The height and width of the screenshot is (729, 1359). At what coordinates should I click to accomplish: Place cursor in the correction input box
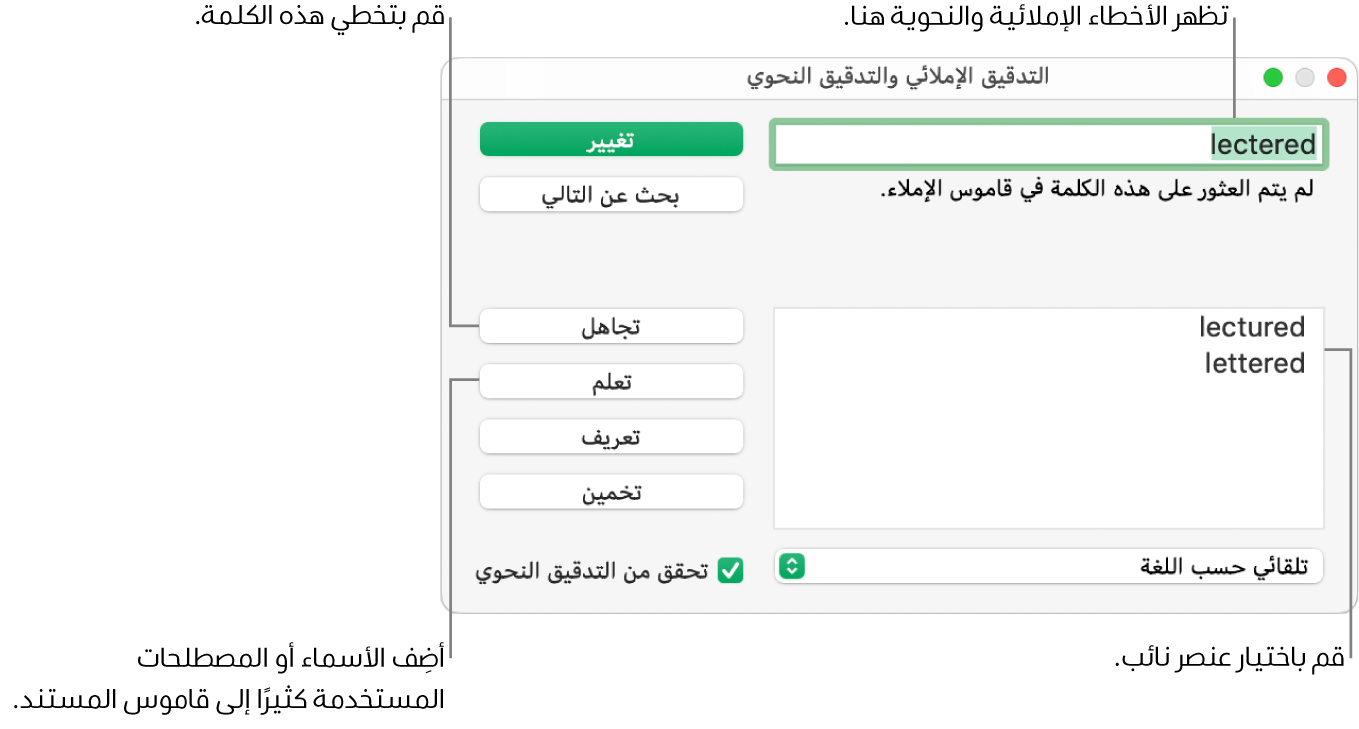1047,144
